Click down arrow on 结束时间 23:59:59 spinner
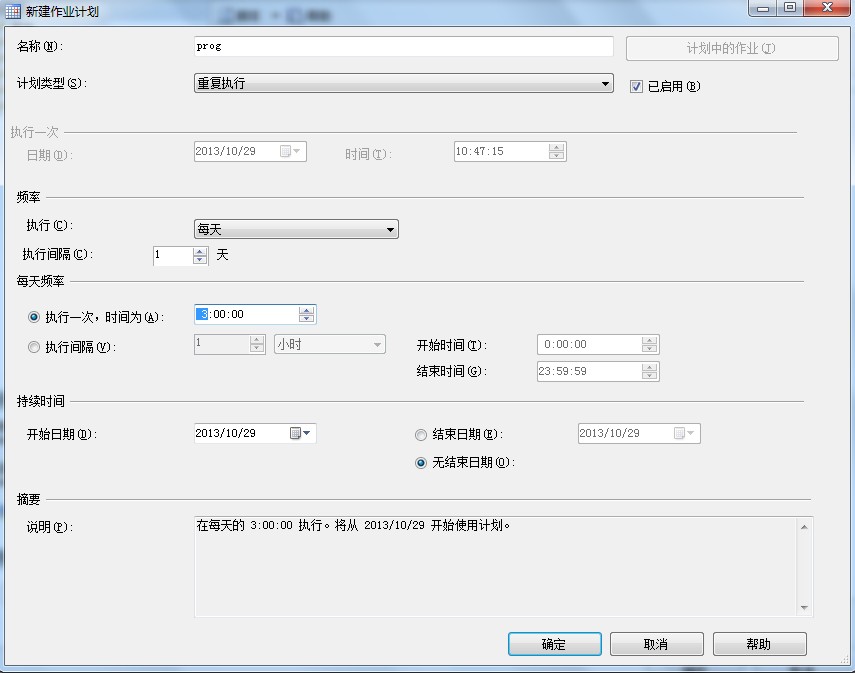This screenshot has width=855, height=673. pos(649,375)
